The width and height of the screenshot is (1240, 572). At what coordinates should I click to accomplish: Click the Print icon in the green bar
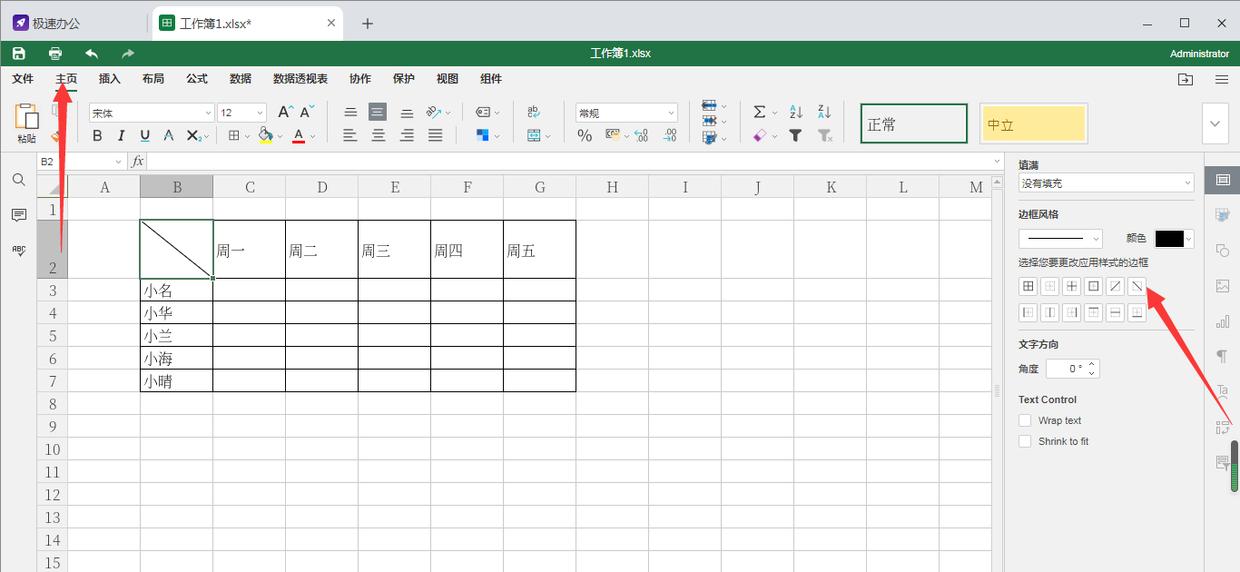(x=55, y=53)
